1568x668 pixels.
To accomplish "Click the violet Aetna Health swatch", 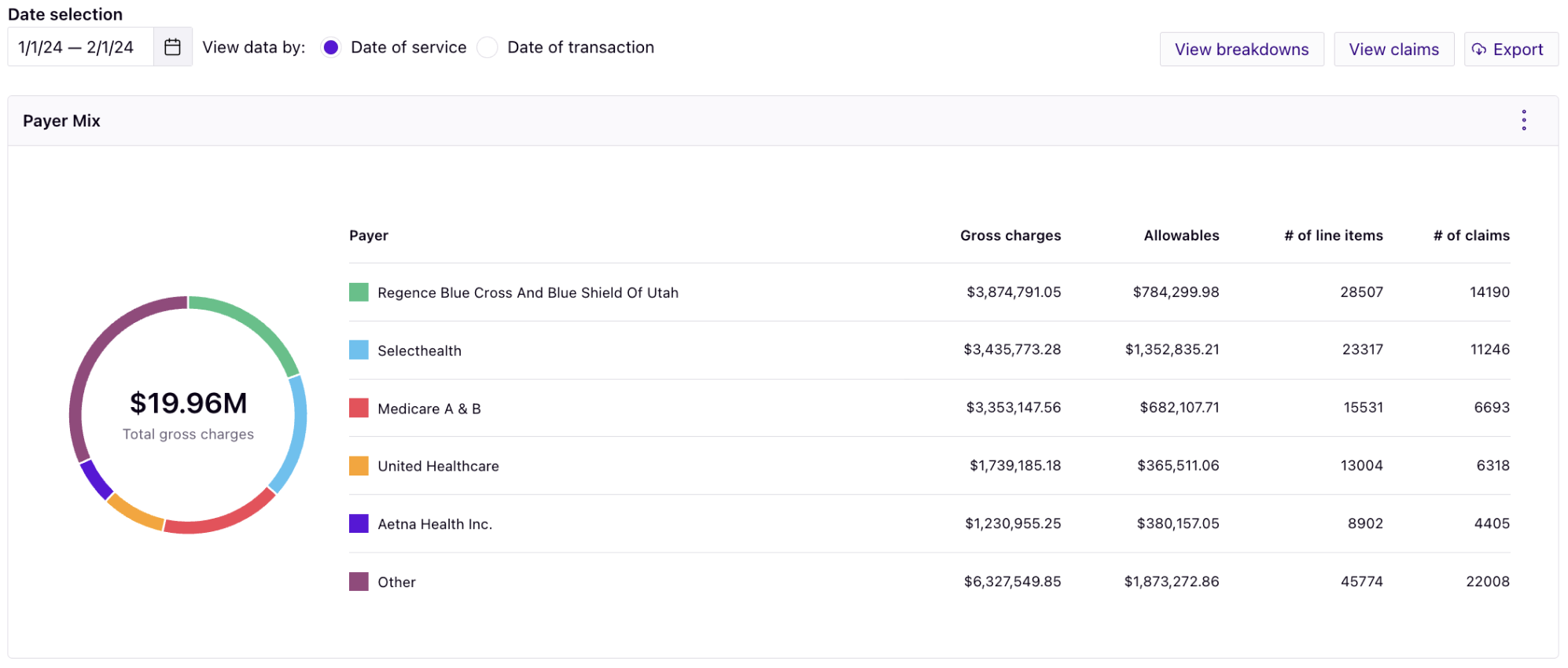I will click(359, 523).
